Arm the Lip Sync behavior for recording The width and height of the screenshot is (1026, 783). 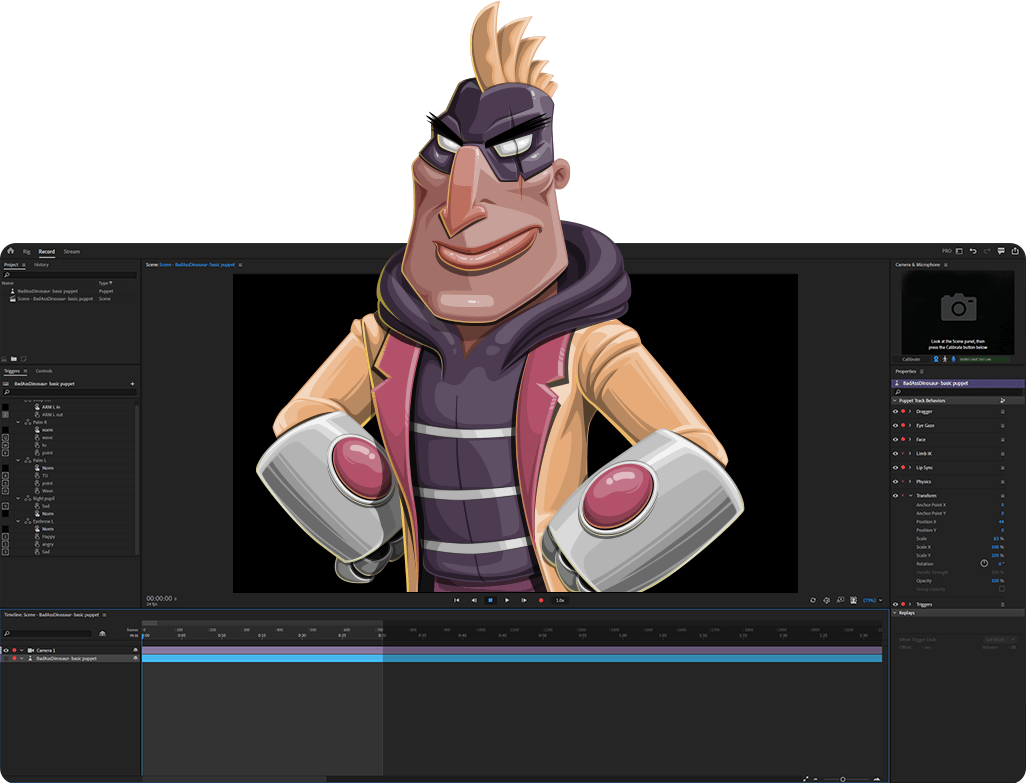point(903,467)
